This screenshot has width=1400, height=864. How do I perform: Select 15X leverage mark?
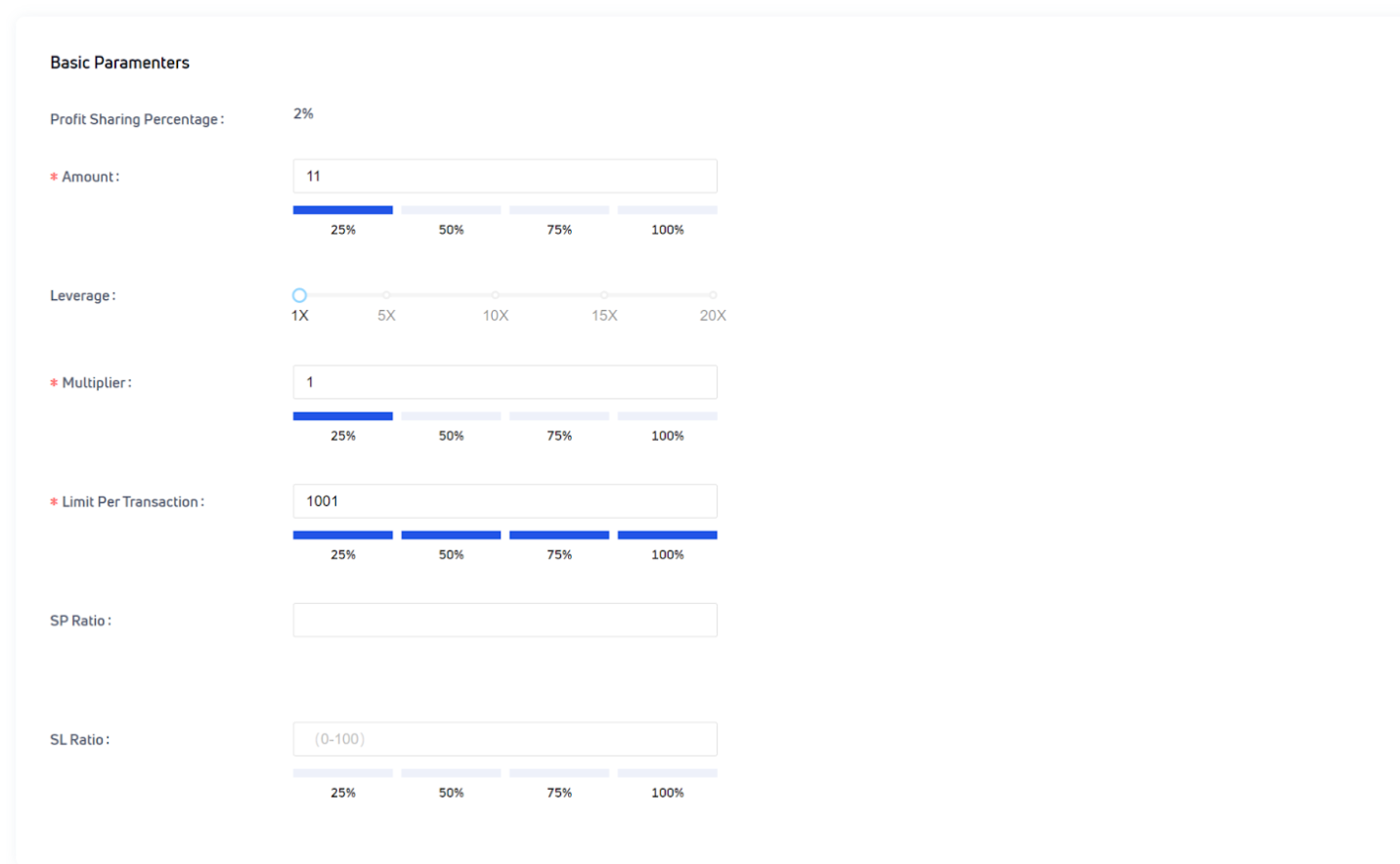point(604,295)
